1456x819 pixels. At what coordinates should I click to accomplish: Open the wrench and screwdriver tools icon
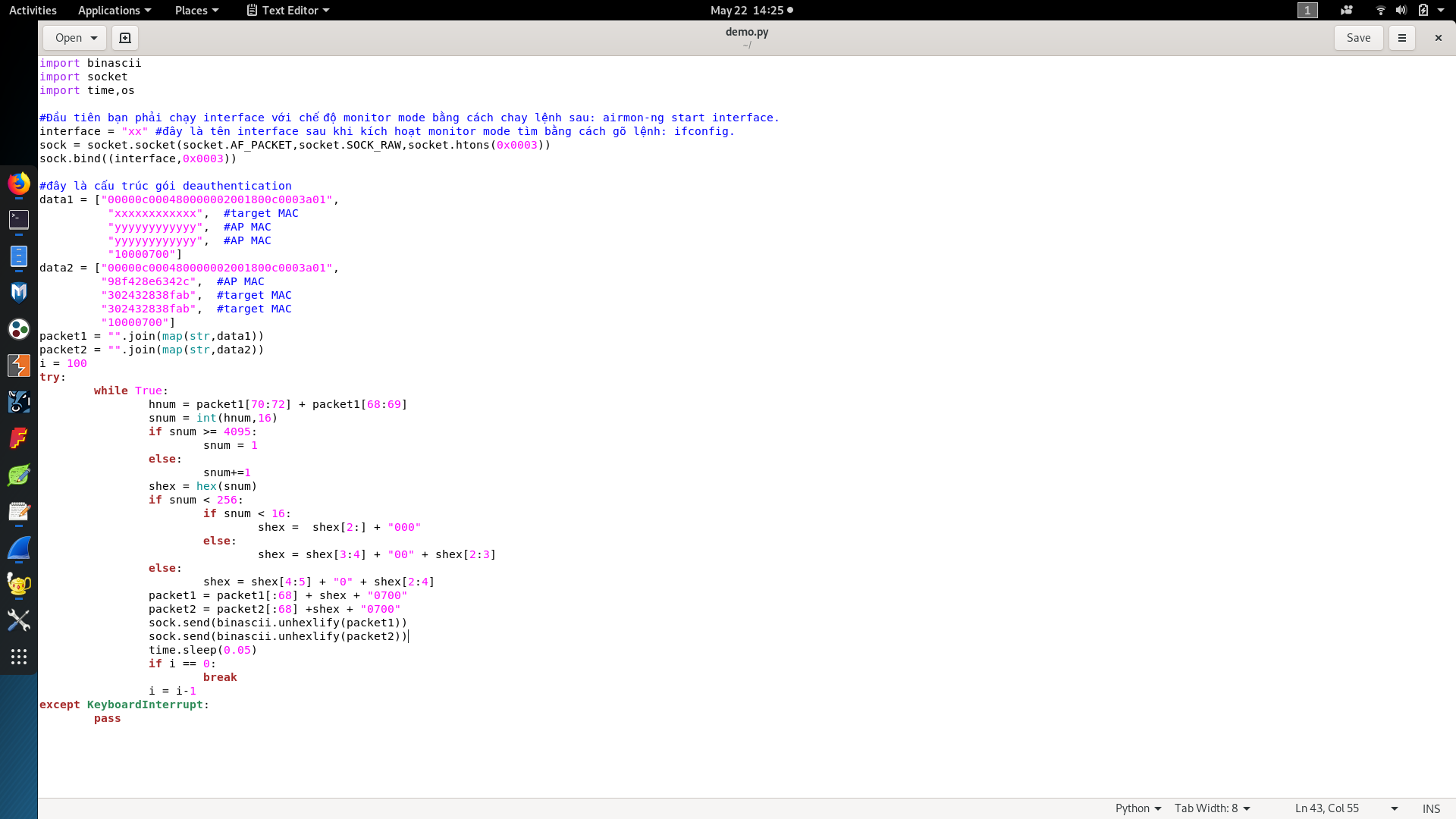pos(19,620)
